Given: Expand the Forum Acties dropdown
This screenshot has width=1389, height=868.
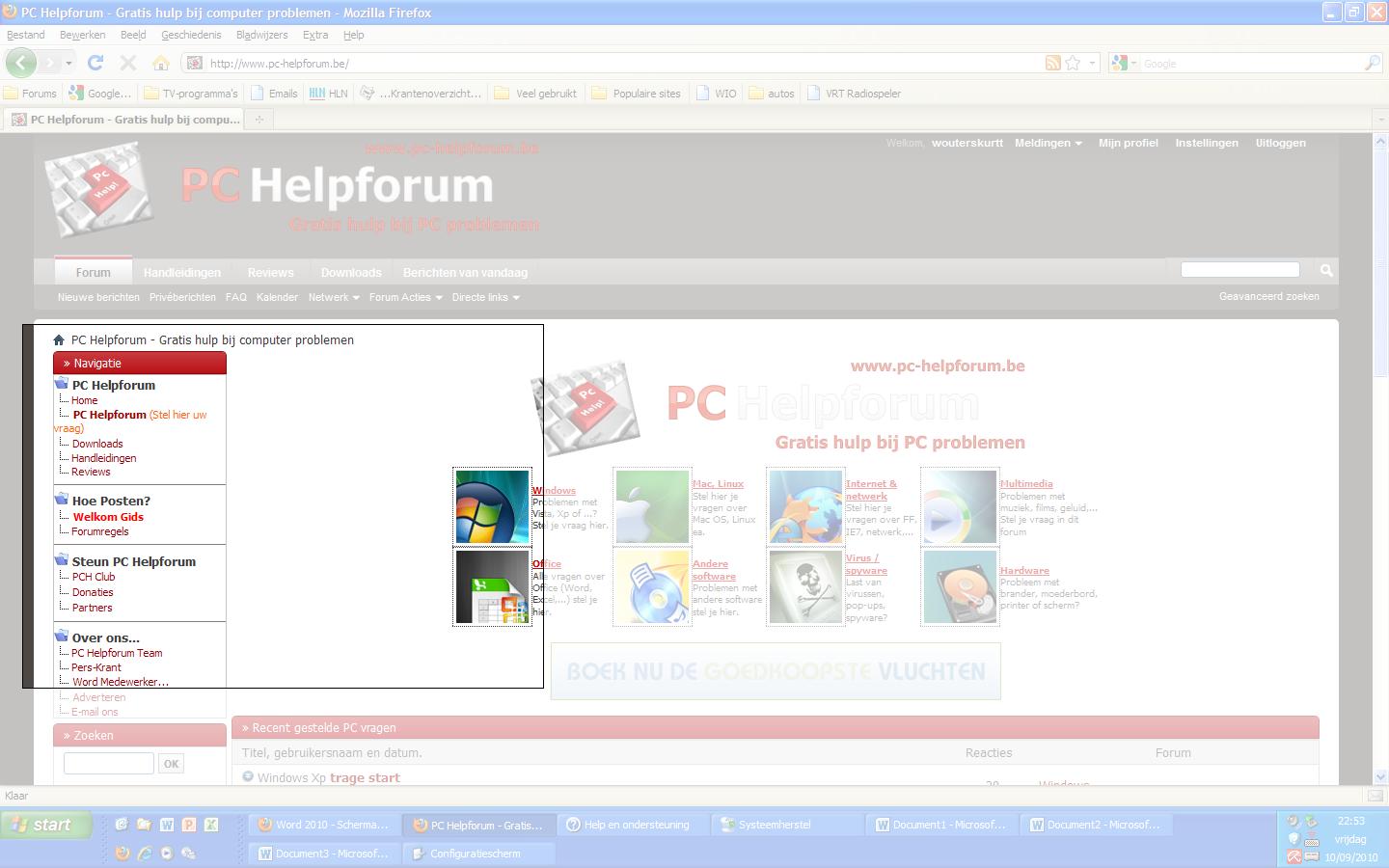Looking at the screenshot, I should coord(405,297).
